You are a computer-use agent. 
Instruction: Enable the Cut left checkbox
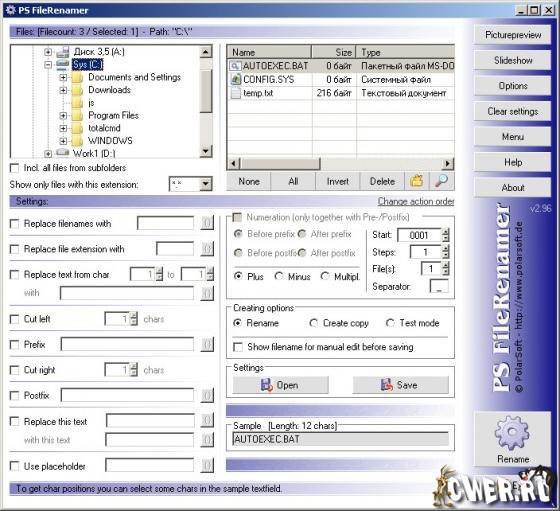[14, 319]
